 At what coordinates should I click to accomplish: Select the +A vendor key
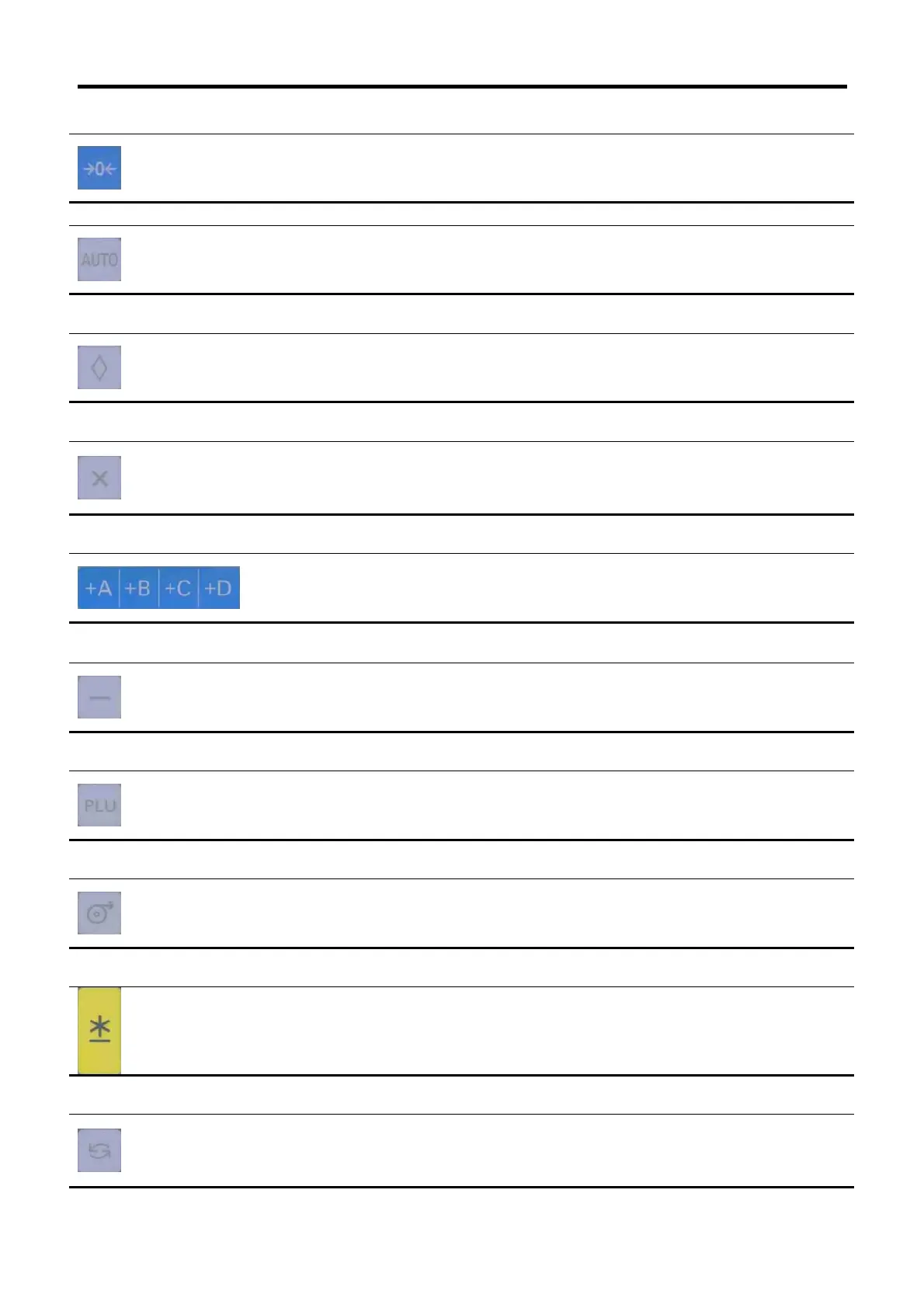pyautogui.click(x=98, y=588)
